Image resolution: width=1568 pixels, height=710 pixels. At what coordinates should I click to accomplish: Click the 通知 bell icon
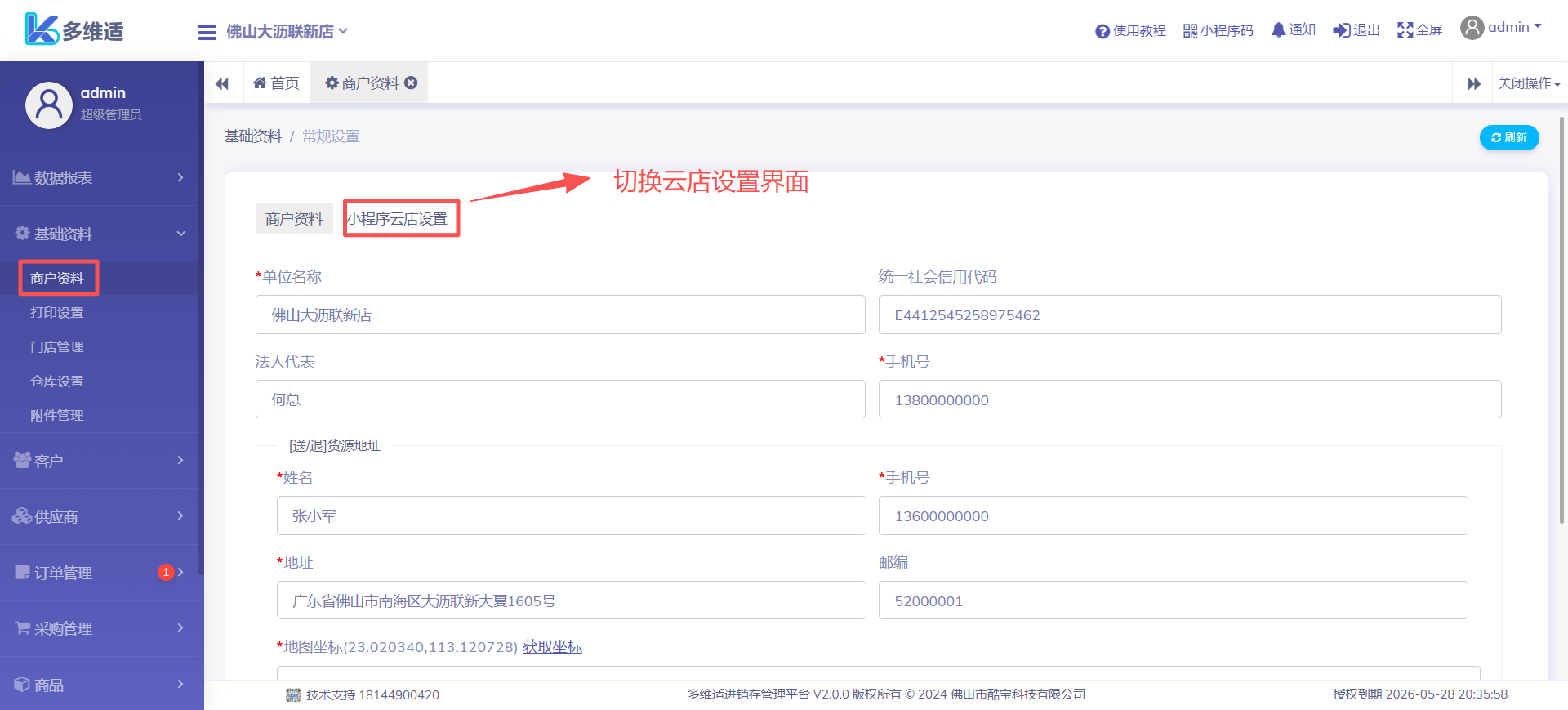tap(1278, 30)
